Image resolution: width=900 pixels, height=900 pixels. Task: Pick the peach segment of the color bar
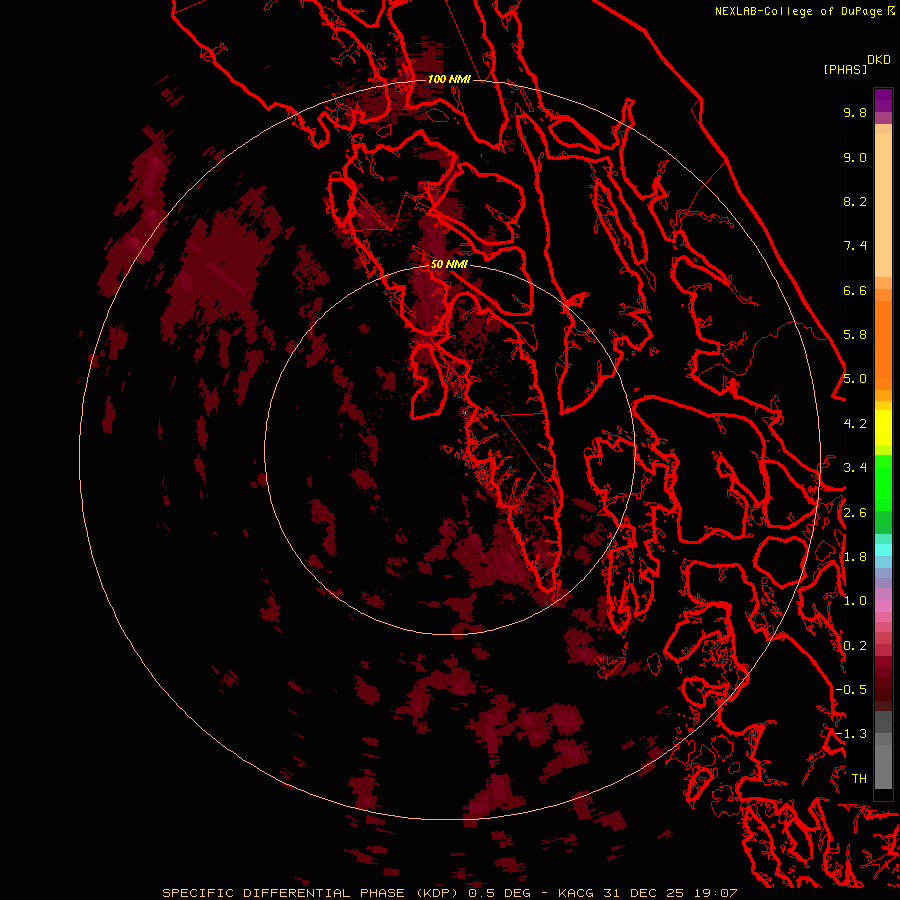pyautogui.click(x=883, y=205)
